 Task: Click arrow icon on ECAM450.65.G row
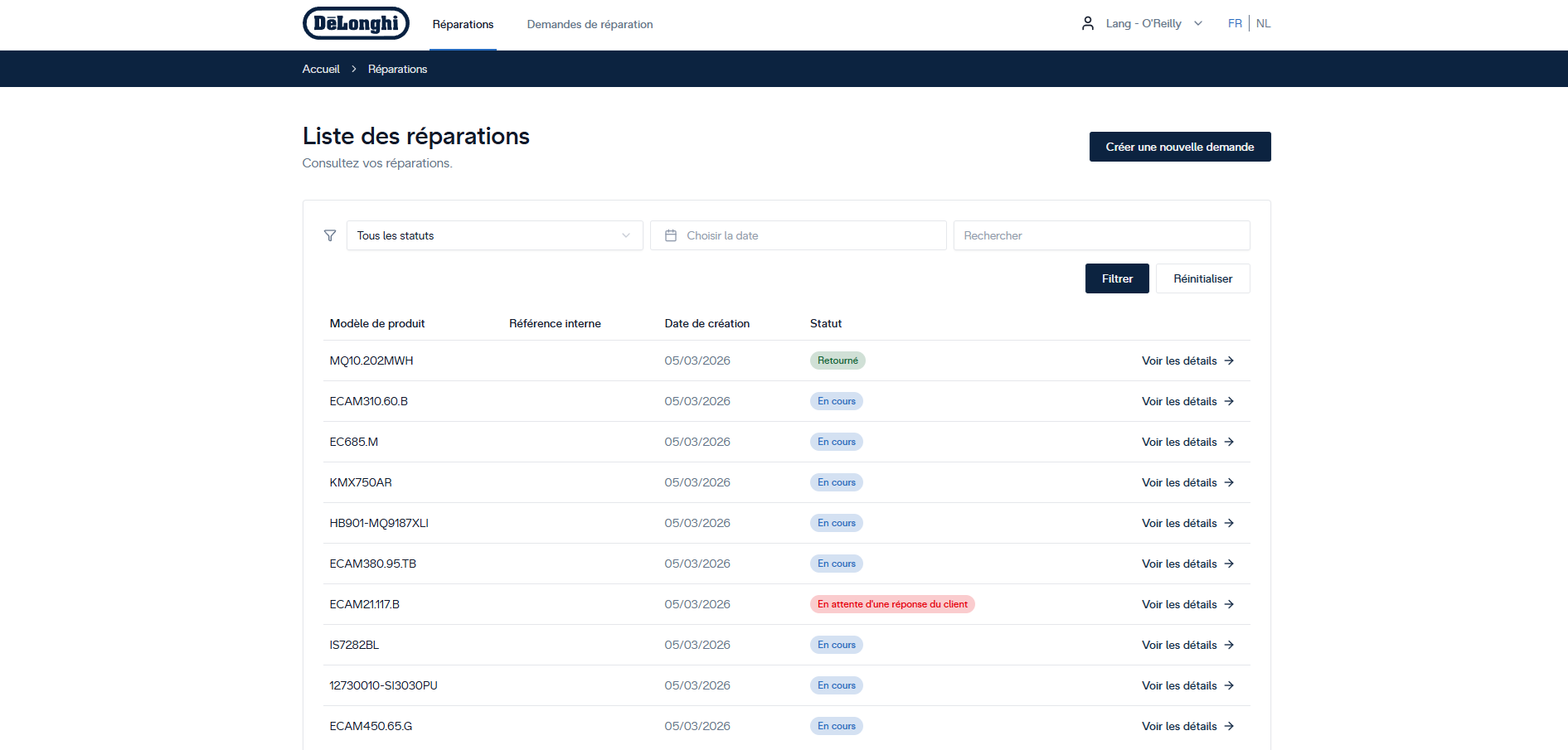coord(1230,726)
